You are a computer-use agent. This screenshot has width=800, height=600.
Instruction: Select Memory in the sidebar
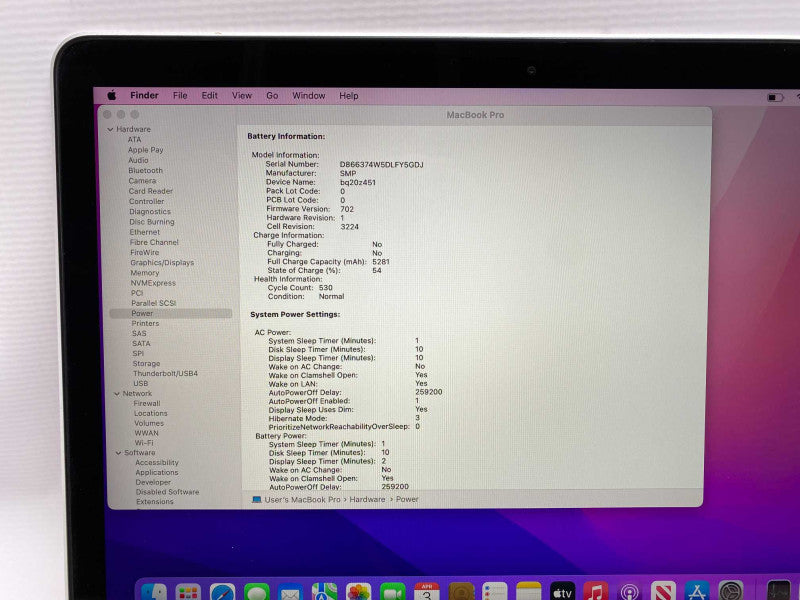tap(144, 273)
